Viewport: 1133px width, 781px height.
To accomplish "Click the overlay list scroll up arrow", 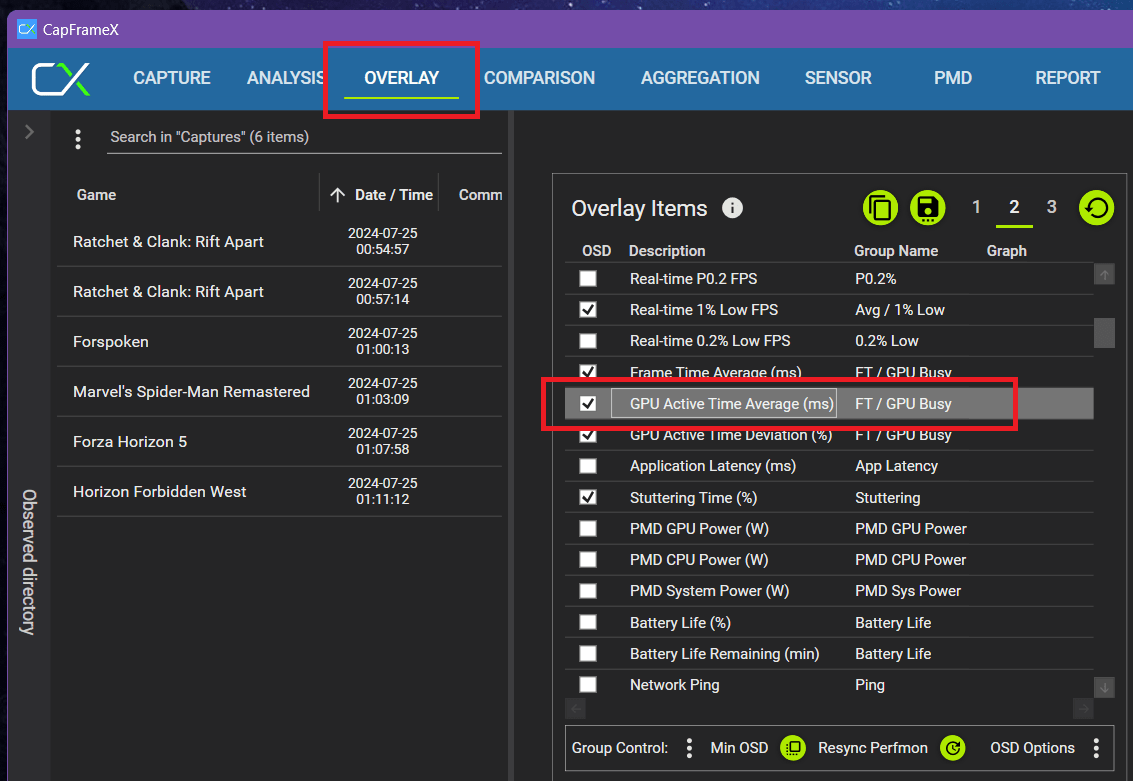I will pyautogui.click(x=1104, y=274).
